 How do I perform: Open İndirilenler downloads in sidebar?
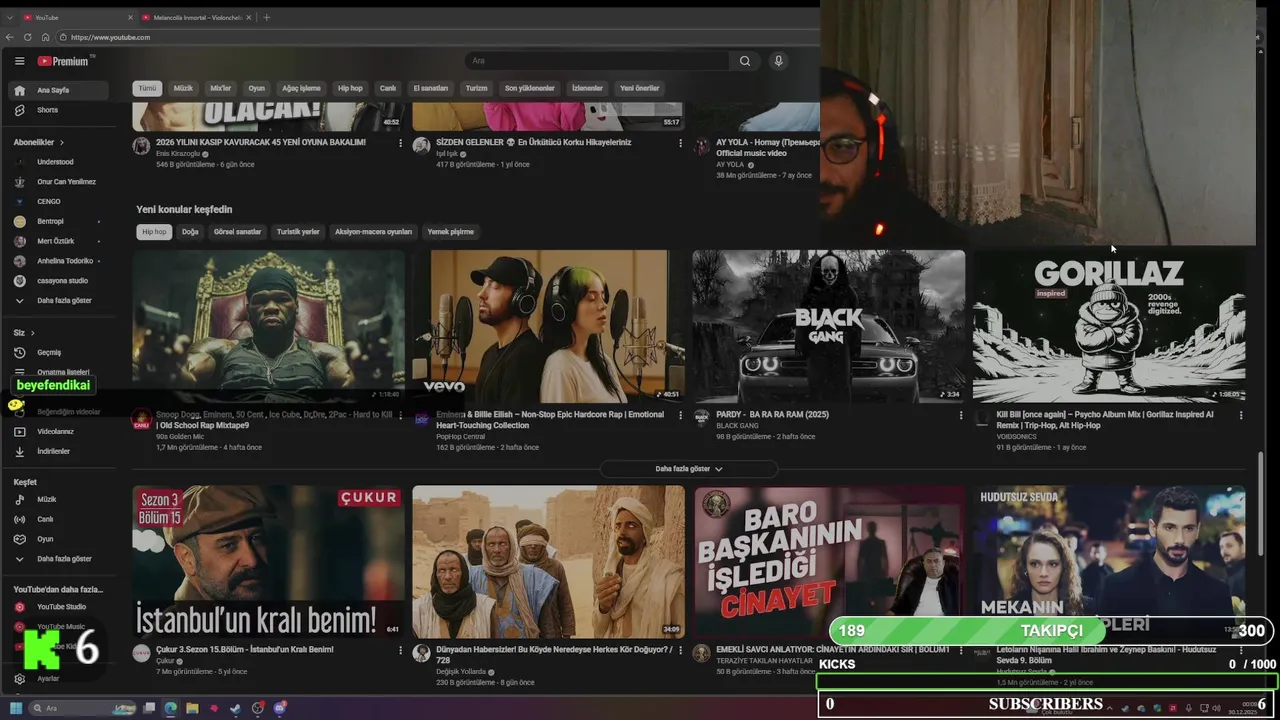(x=58, y=451)
